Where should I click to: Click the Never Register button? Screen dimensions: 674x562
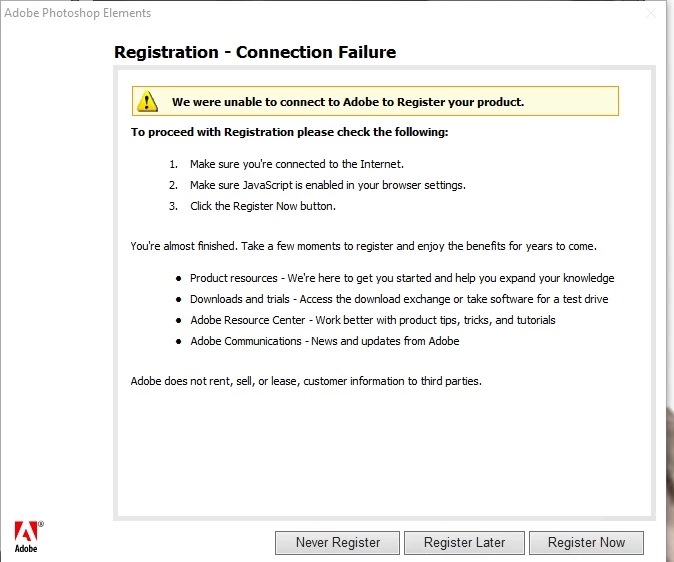(337, 543)
